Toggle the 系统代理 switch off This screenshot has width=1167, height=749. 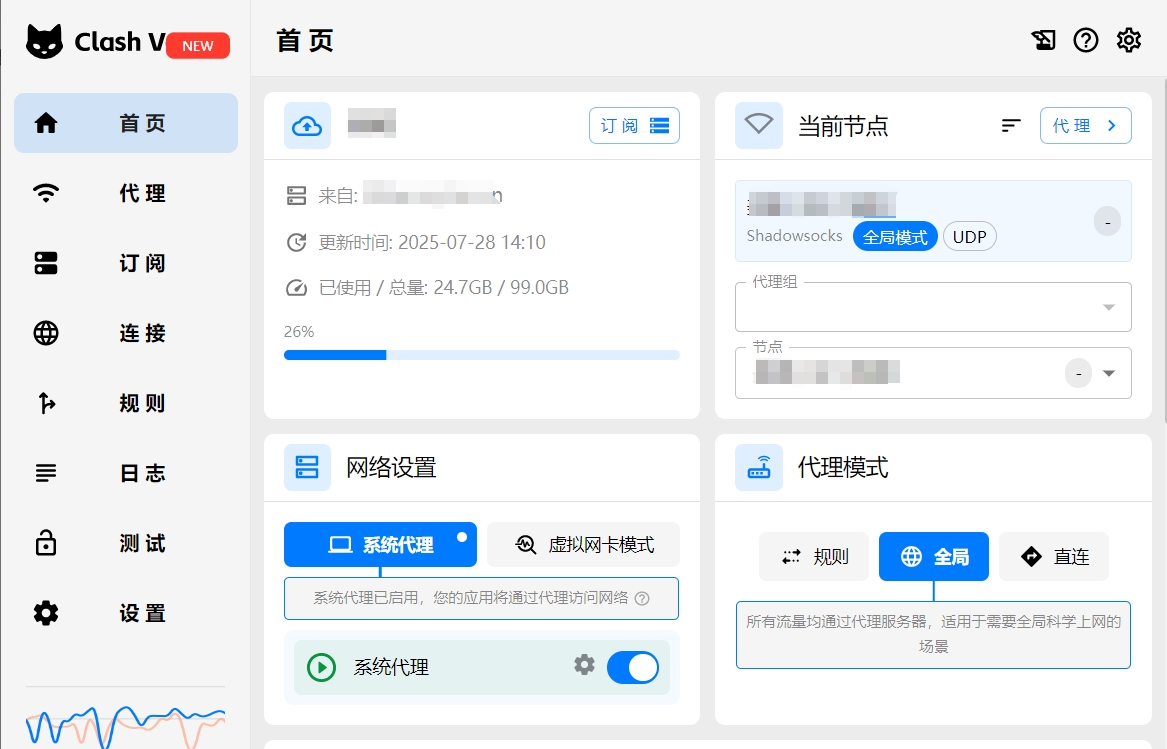[632, 667]
